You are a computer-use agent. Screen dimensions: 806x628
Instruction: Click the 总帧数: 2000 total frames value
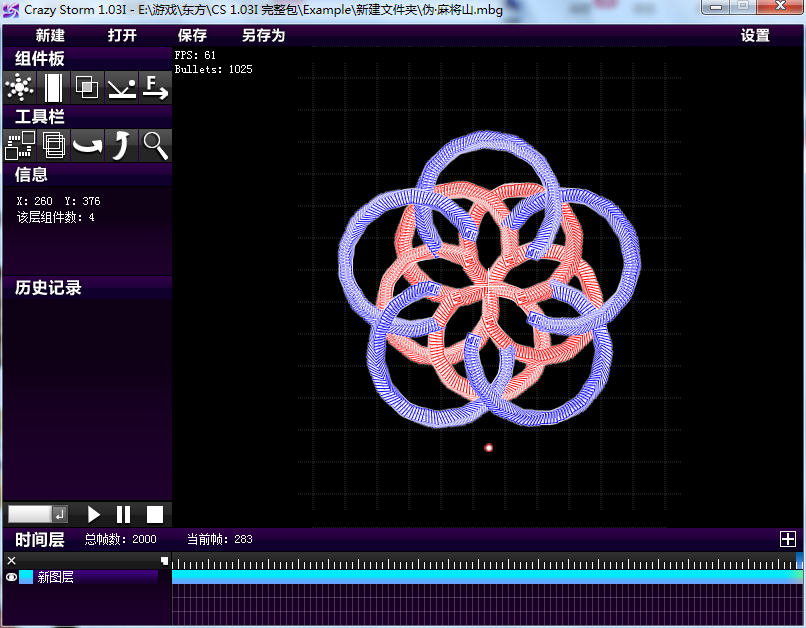pyautogui.click(x=120, y=539)
